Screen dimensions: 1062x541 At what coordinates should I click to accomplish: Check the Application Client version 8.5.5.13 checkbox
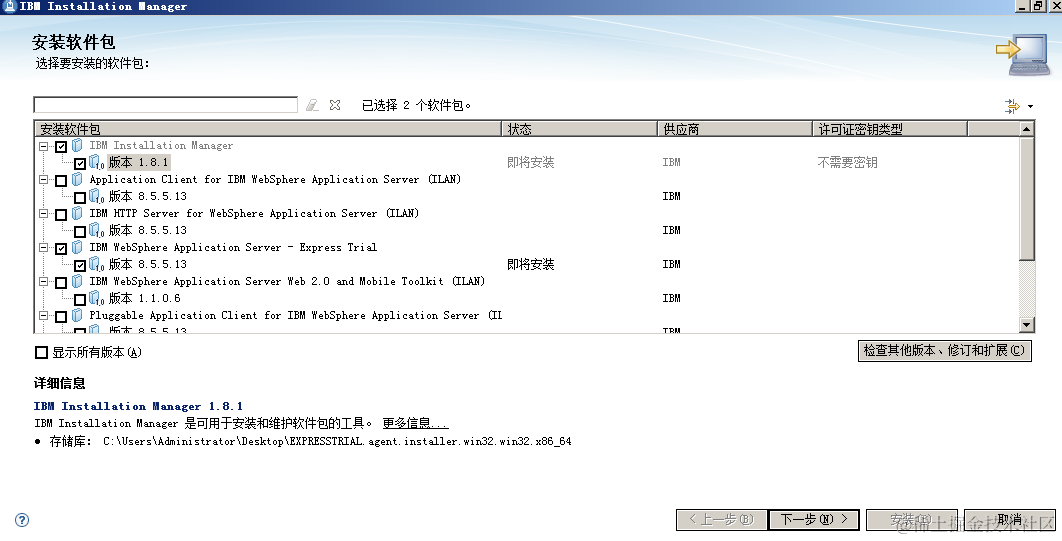click(x=80, y=197)
